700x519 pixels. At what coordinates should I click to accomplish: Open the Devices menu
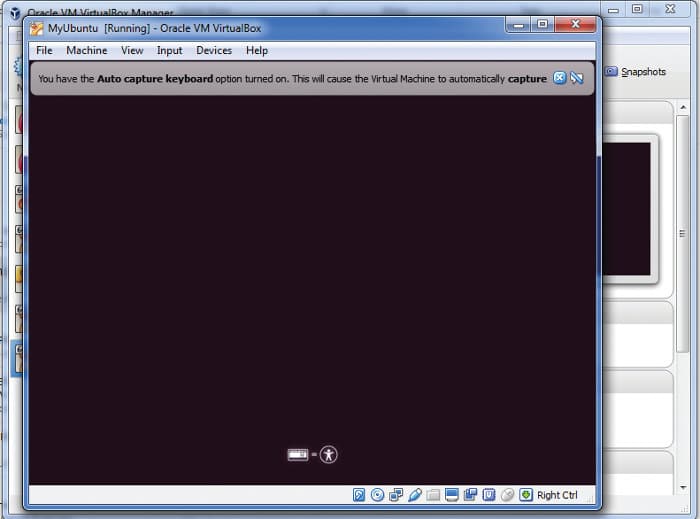pos(214,50)
